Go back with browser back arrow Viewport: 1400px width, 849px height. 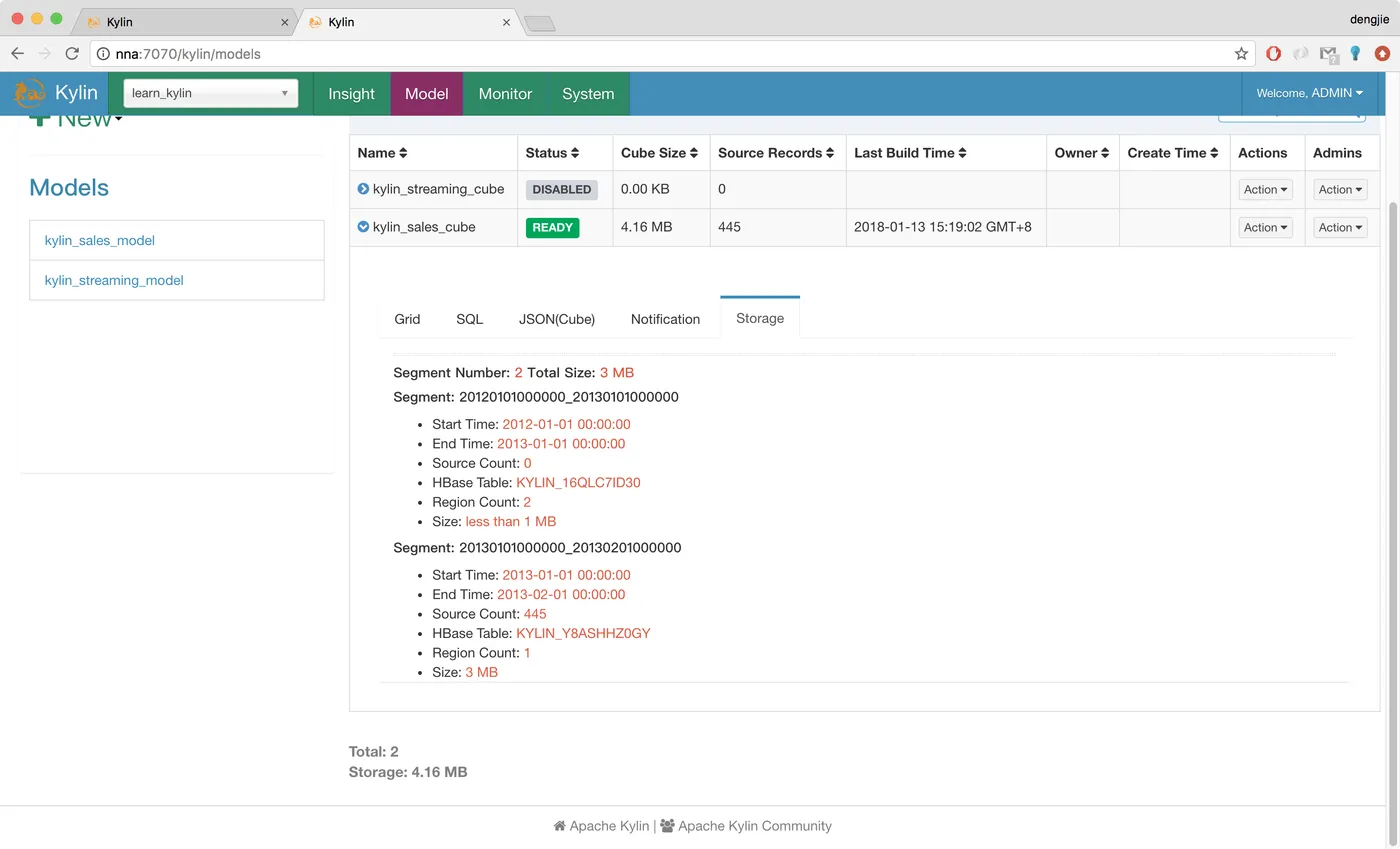[17, 53]
